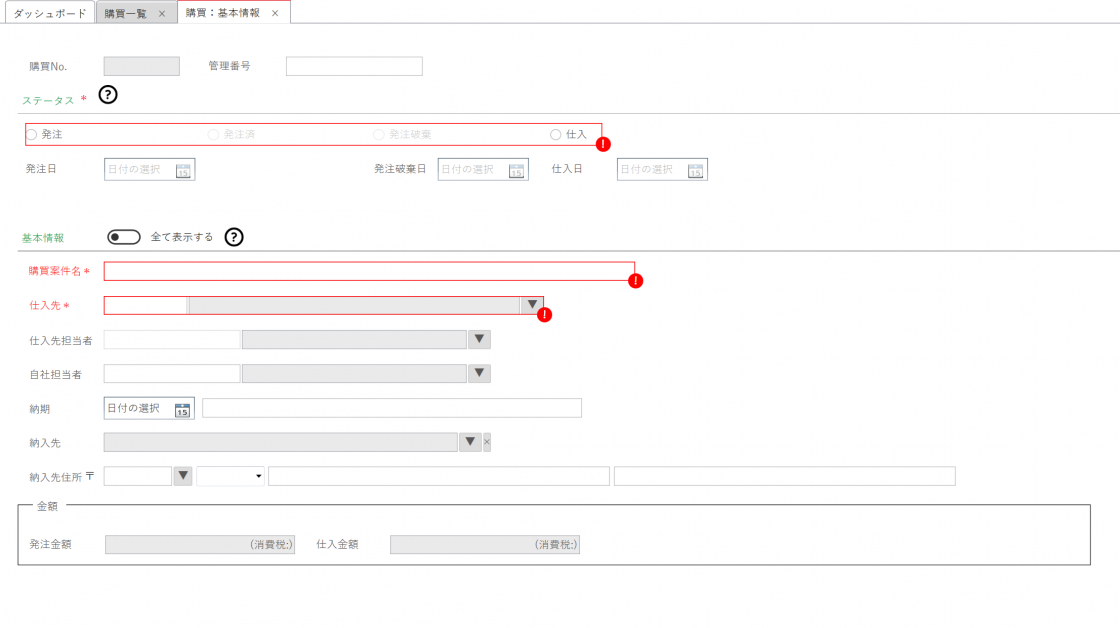Open the calendar picker for 仕入日
1120x628 pixels.
click(x=696, y=170)
